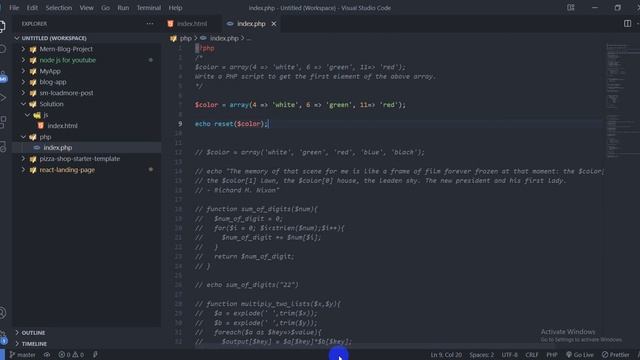This screenshot has height=360, width=640.
Task: Expand the react-landing-page folder
Action: click(24, 170)
